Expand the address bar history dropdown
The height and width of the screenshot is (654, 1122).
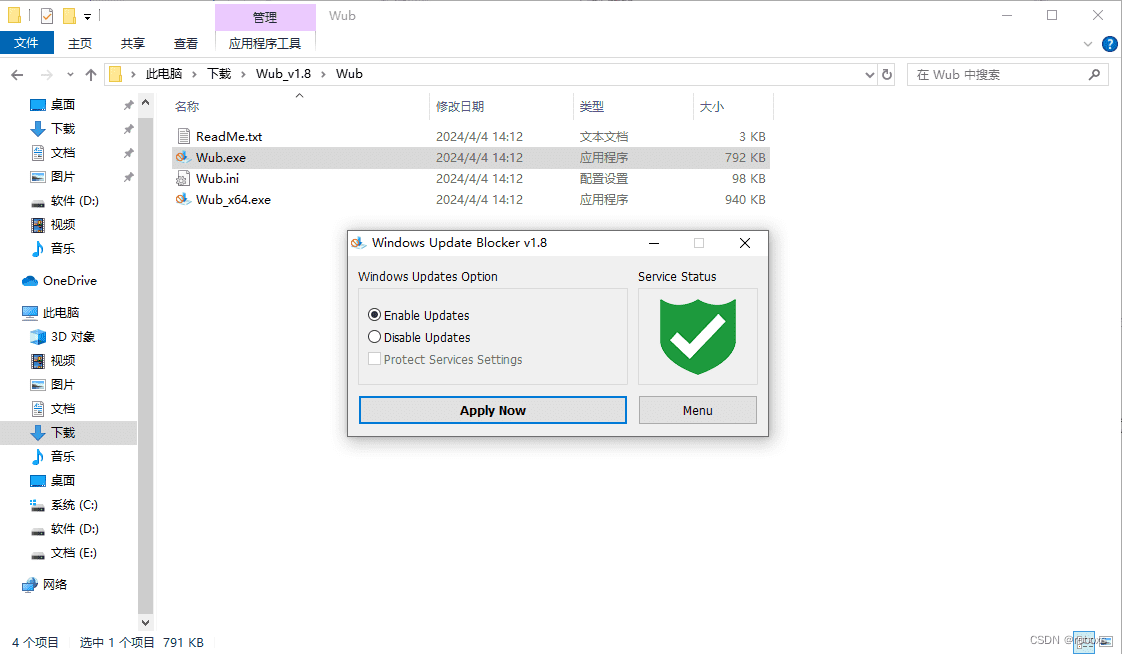coord(869,74)
